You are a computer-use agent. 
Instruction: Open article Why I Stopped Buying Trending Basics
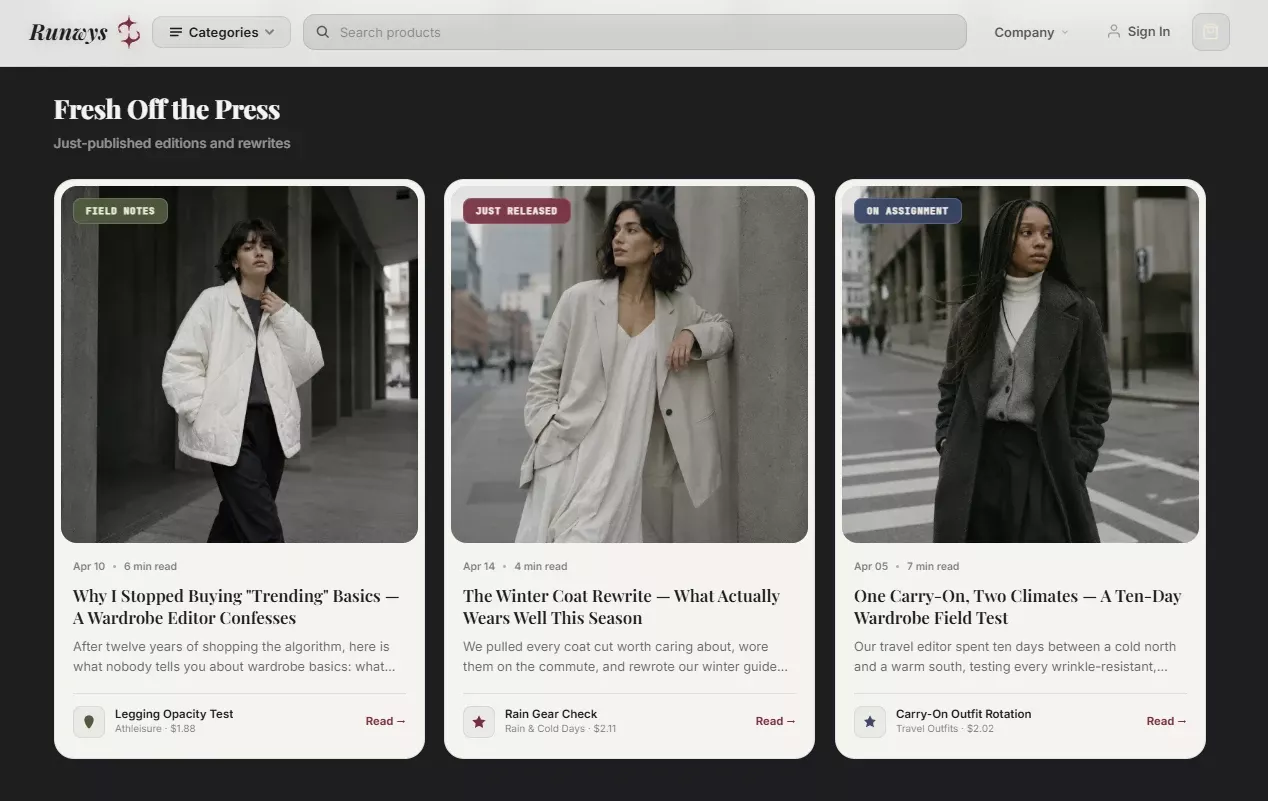tap(236, 607)
